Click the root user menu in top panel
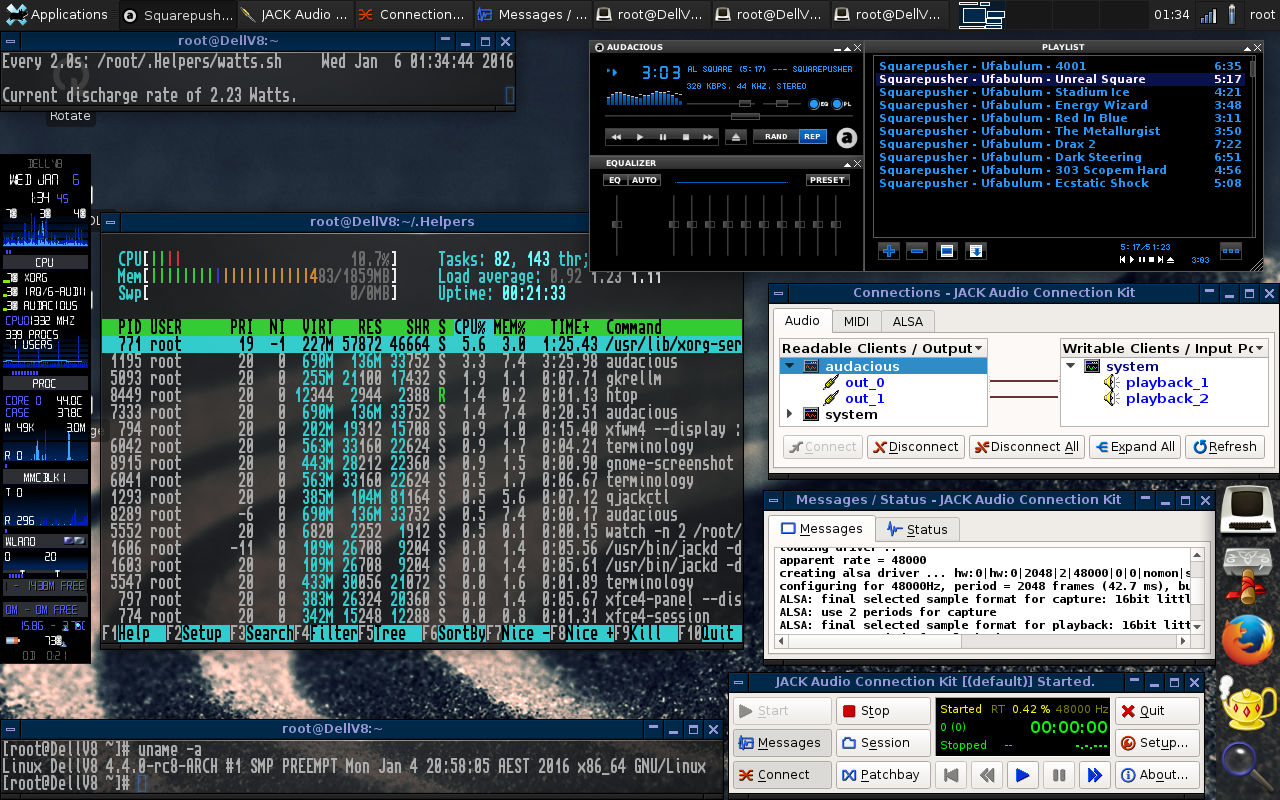 pyautogui.click(x=1262, y=14)
